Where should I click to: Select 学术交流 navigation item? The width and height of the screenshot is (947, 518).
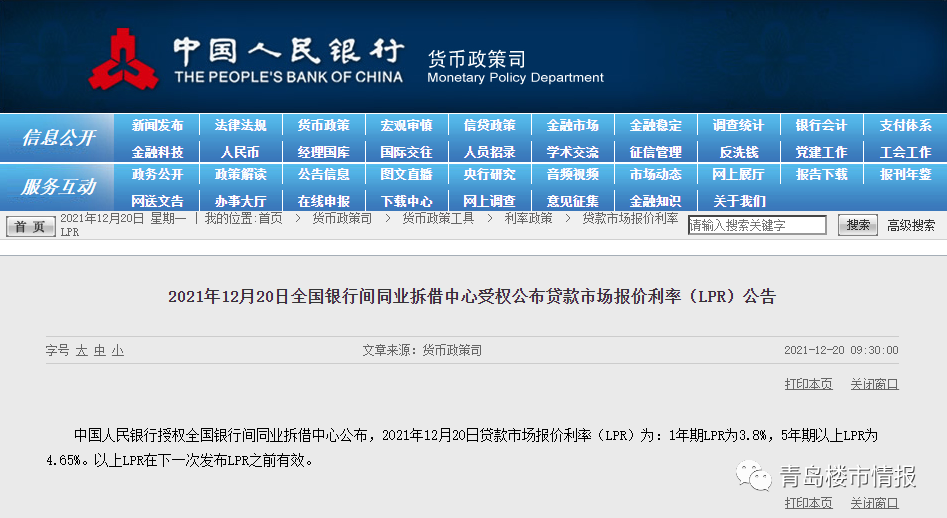coord(573,152)
